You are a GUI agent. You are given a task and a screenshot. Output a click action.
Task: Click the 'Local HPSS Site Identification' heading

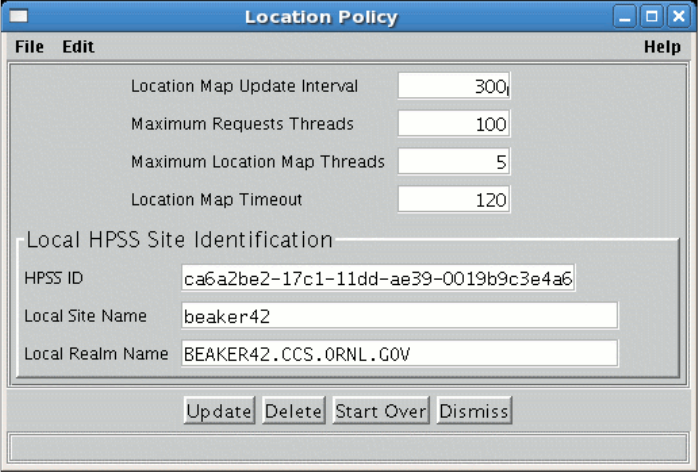[179, 240]
